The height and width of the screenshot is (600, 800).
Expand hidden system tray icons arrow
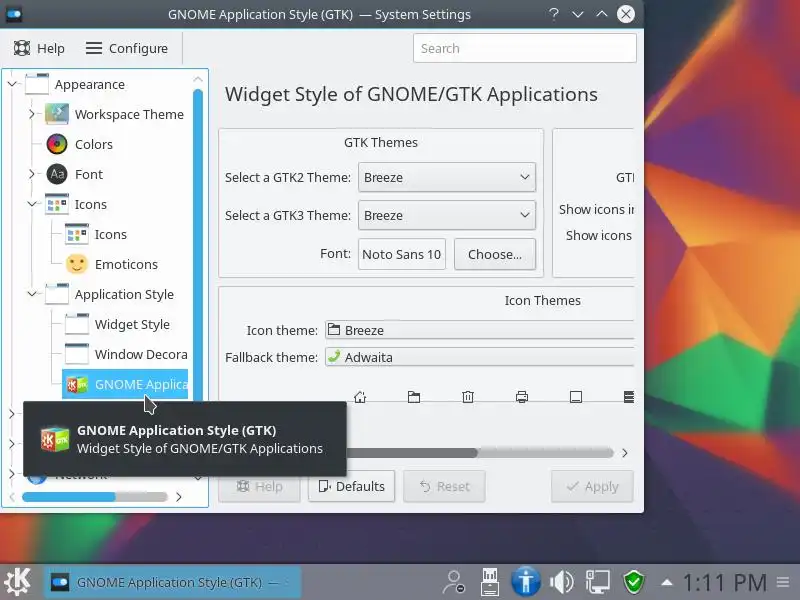click(x=666, y=582)
